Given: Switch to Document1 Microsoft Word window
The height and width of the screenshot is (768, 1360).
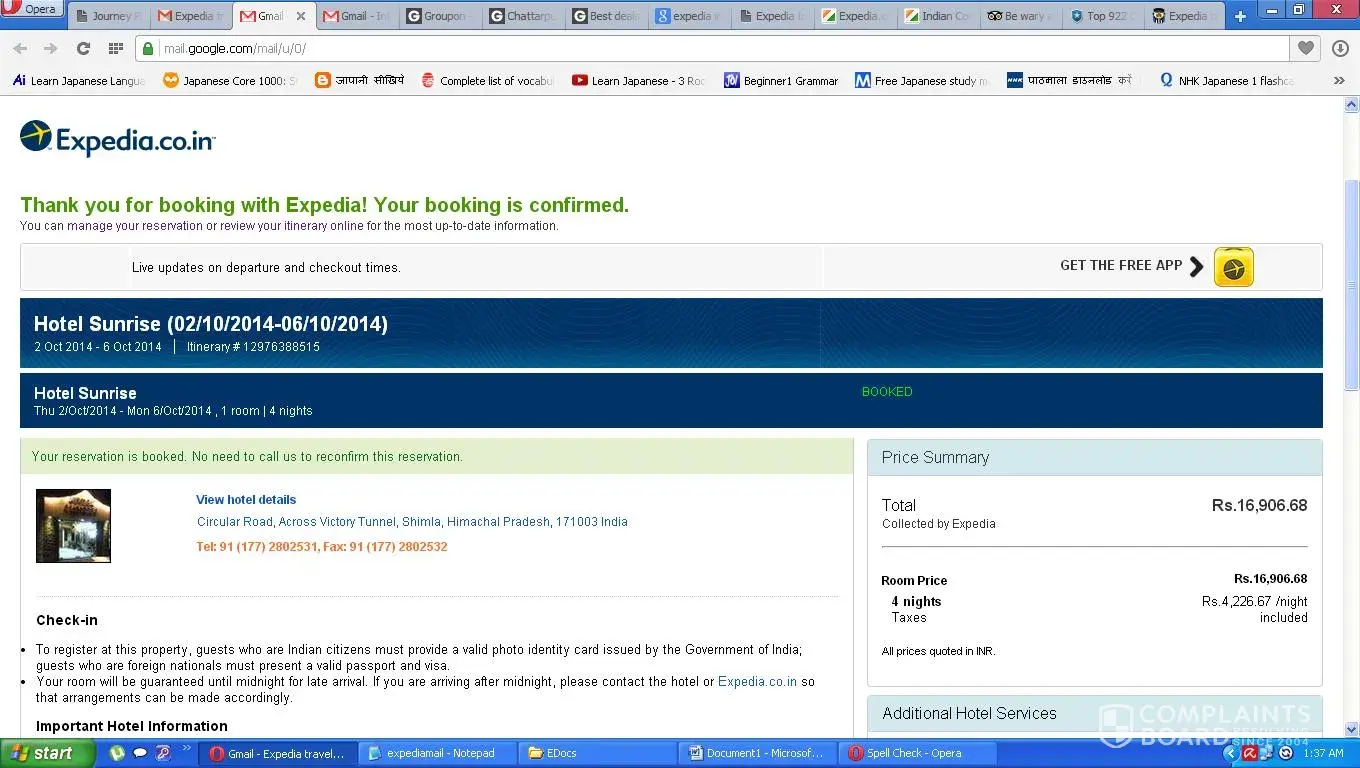Looking at the screenshot, I should [757, 753].
